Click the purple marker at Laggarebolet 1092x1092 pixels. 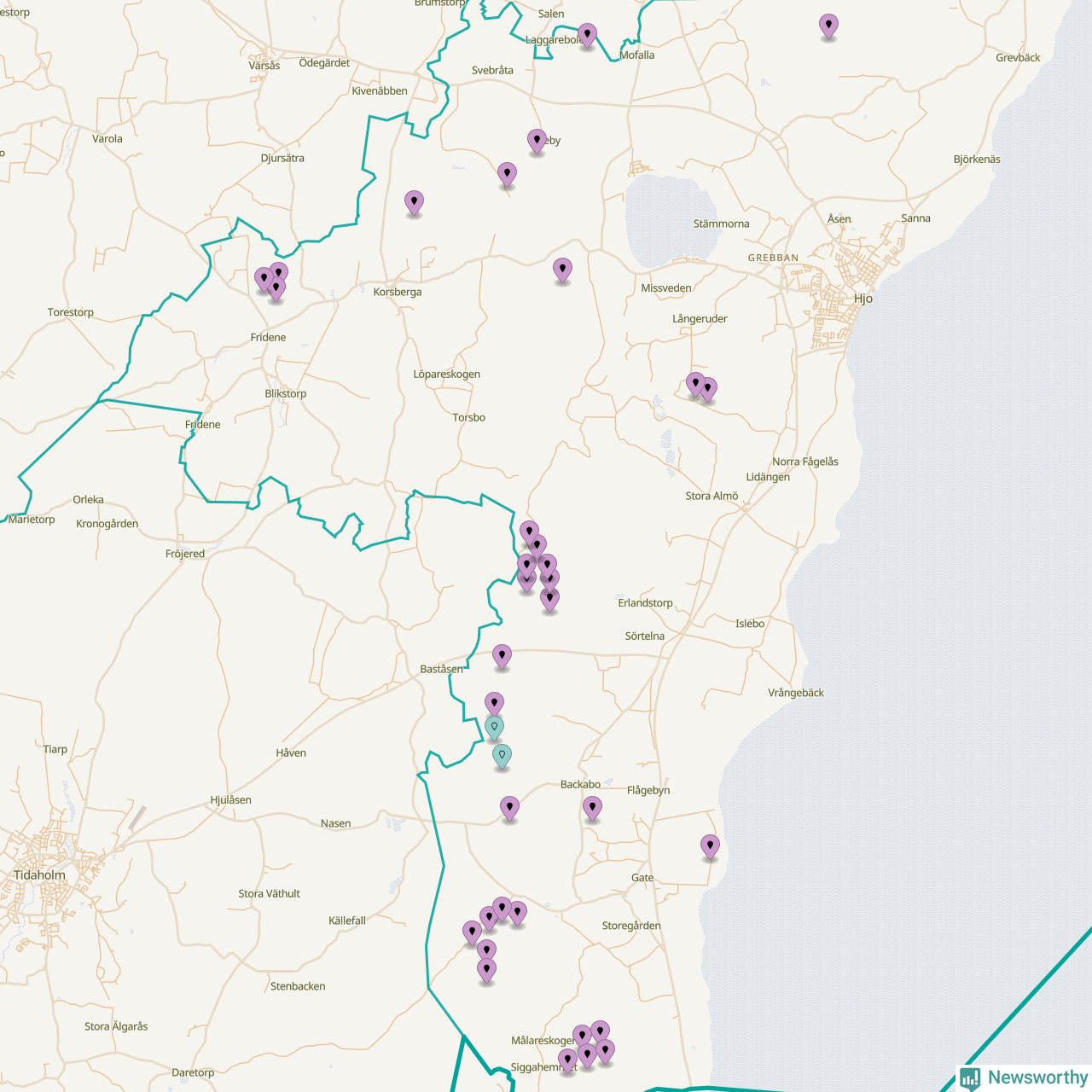click(587, 35)
